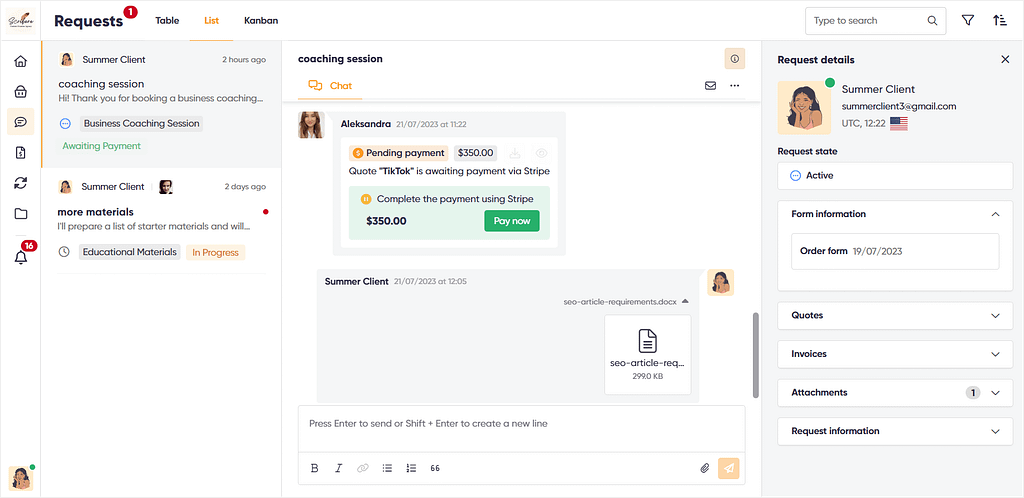1024x498 pixels.
Task: Click Summer Client's avatar in chat message
Action: point(721,283)
